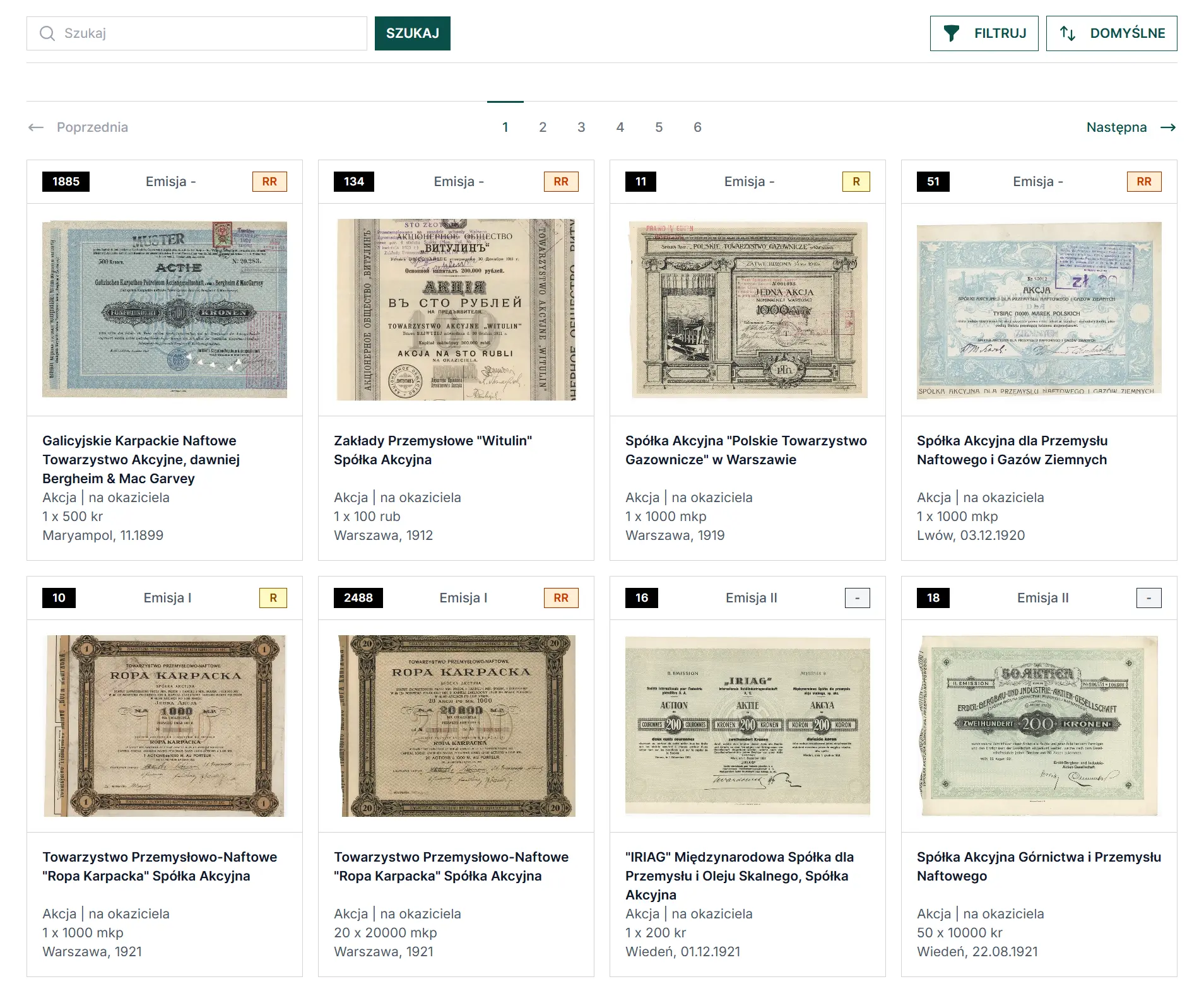Select page 4 in pagination
Viewport: 1204px width, 984px height.
pos(620,127)
